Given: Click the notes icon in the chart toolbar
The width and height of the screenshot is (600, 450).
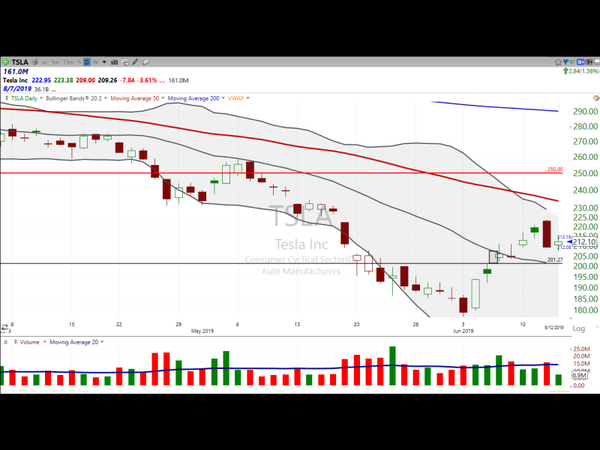Looking at the screenshot, I should pyautogui.click(x=145, y=62).
